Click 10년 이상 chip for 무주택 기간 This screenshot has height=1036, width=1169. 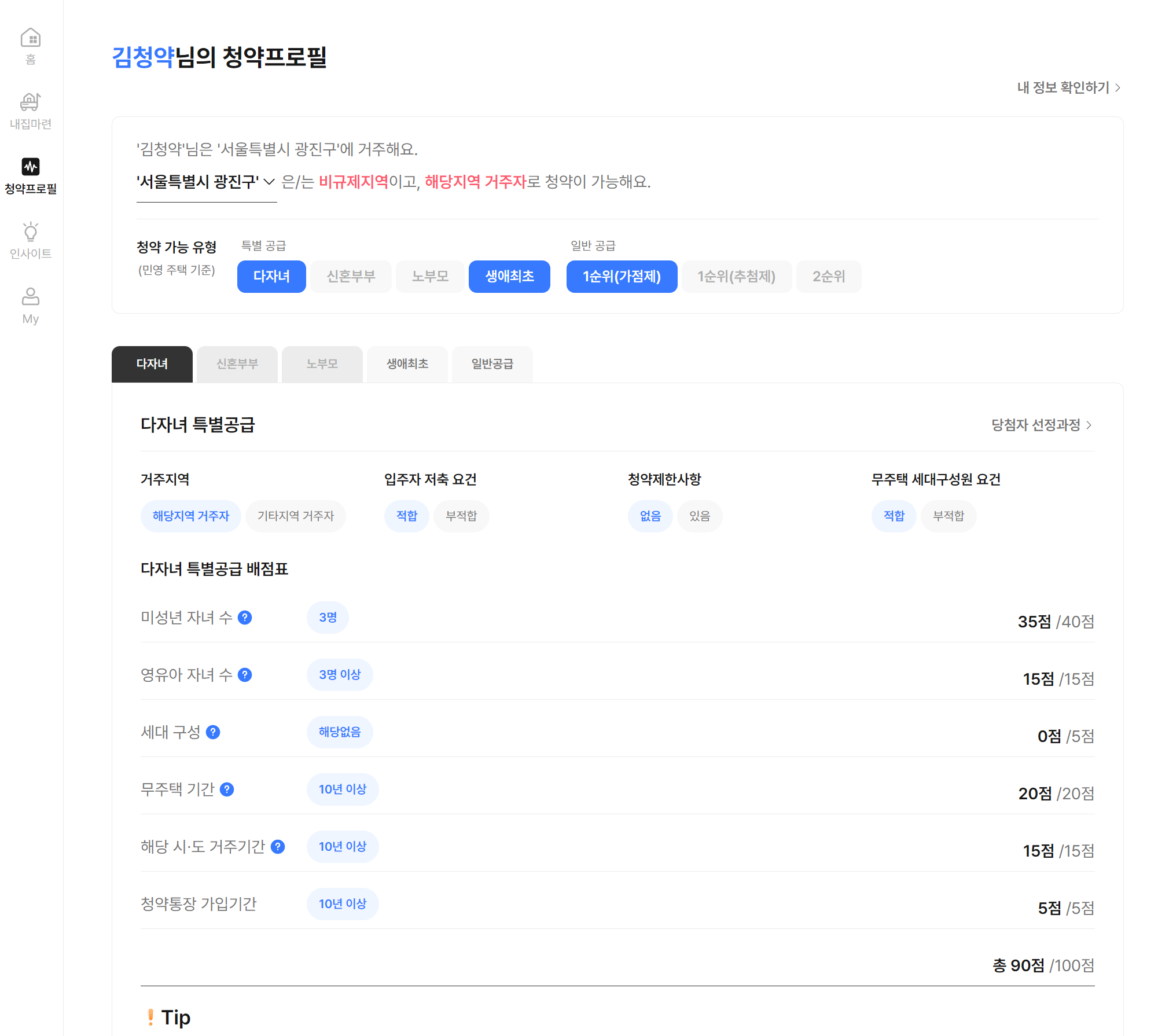point(343,789)
